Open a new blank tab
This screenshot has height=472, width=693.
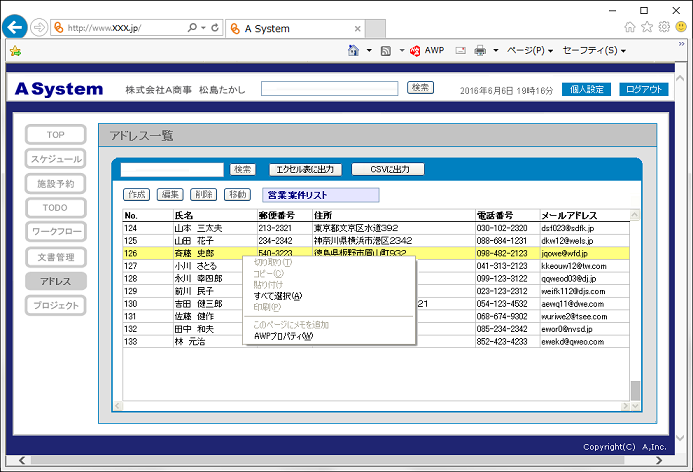(x=375, y=29)
